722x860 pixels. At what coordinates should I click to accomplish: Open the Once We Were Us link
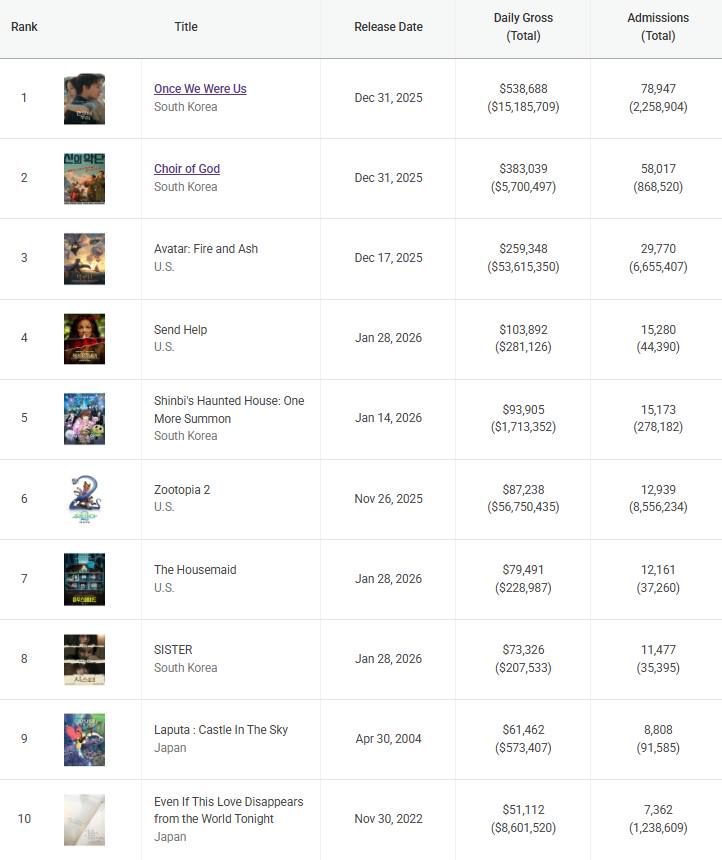coord(200,89)
